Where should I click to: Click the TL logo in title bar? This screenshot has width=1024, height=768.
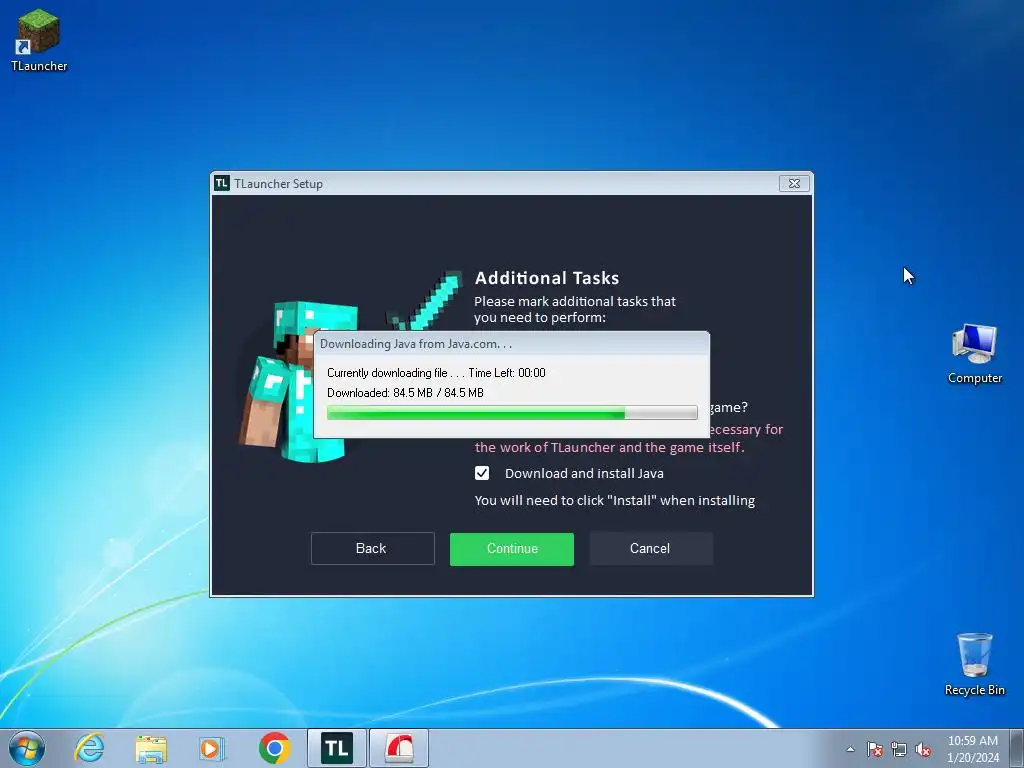point(222,184)
